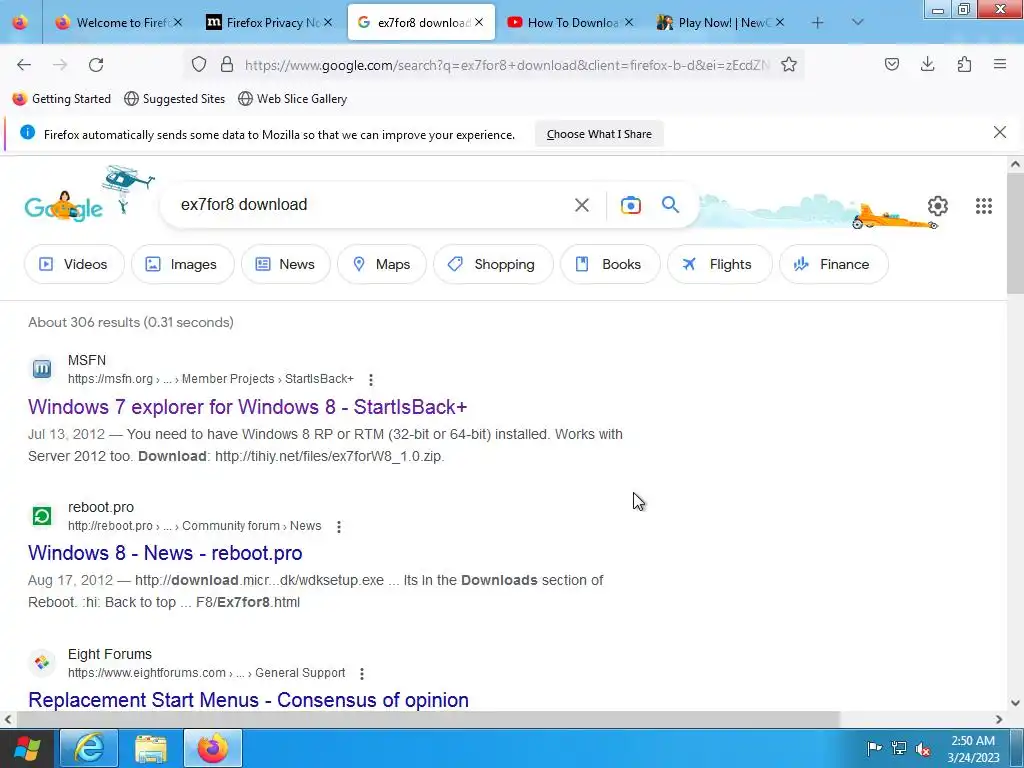Open Replacement Start Menus result link
The image size is (1024, 768).
click(x=248, y=700)
